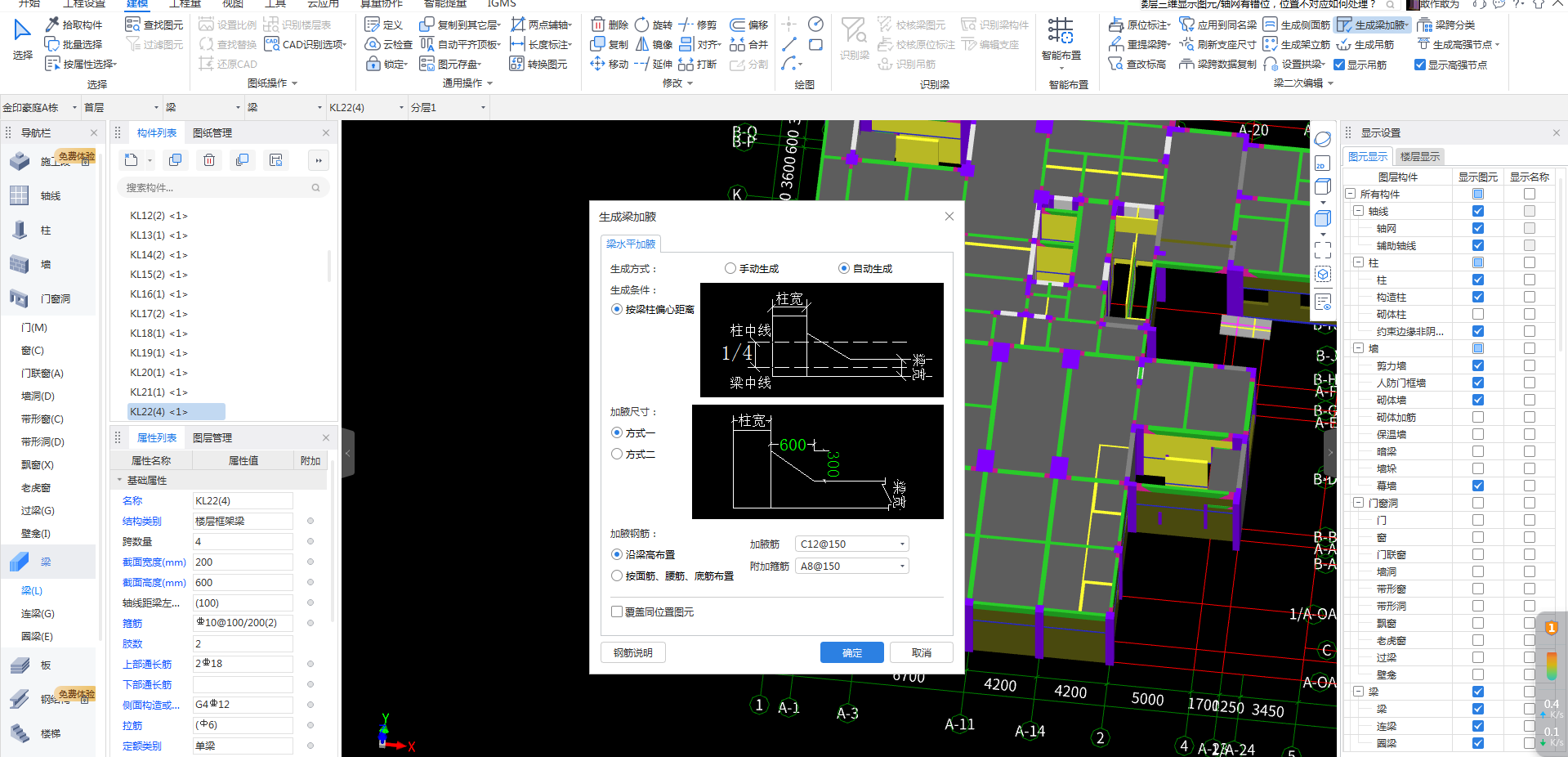Switch to the 图纸管理 tab
Image resolution: width=1568 pixels, height=757 pixels.
pos(212,132)
